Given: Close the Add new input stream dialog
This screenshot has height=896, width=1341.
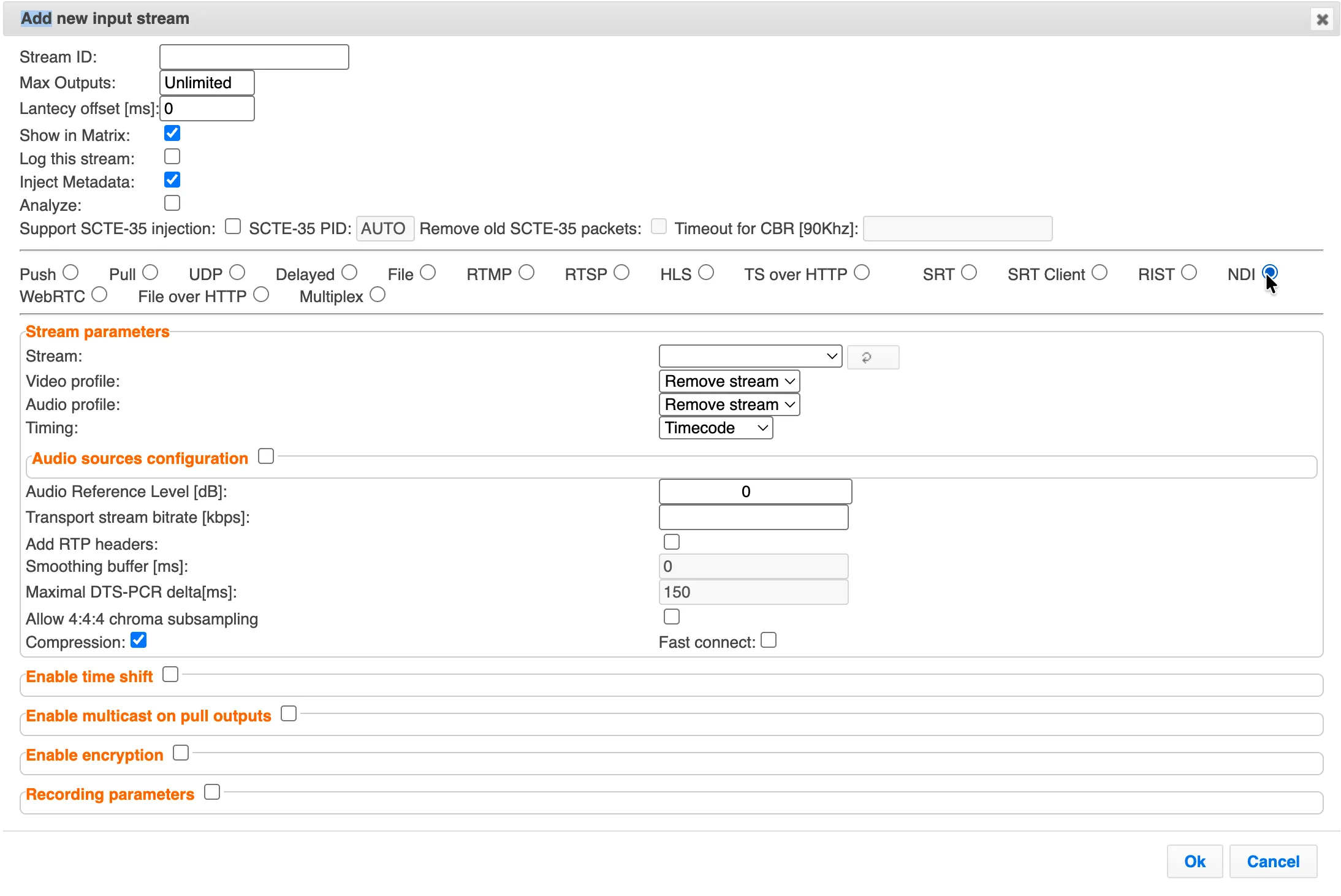Looking at the screenshot, I should coord(1322,20).
